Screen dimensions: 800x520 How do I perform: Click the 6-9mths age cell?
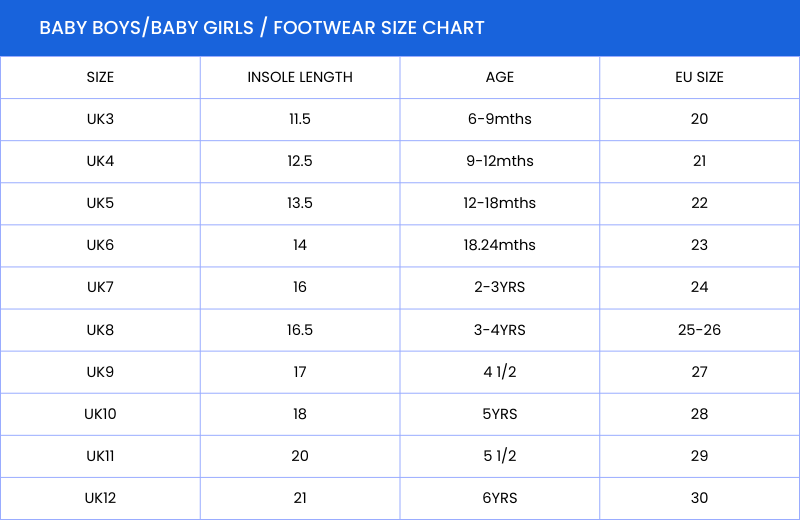(x=500, y=119)
